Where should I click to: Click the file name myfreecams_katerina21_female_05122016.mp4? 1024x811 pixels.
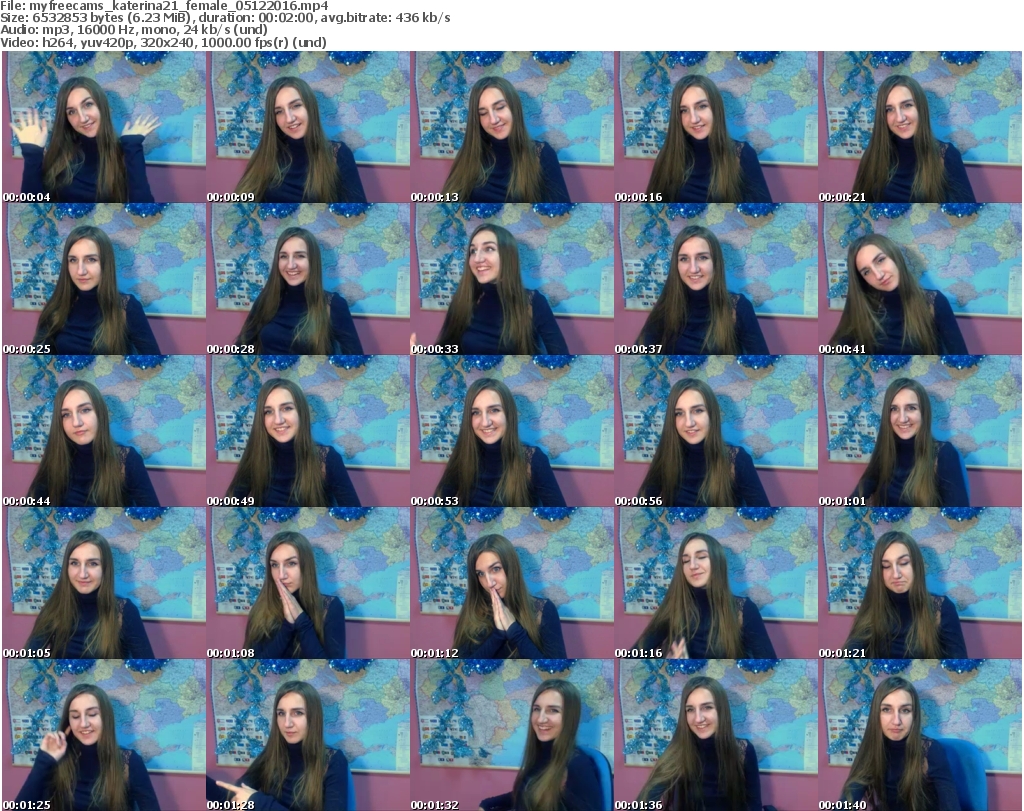(x=179, y=7)
